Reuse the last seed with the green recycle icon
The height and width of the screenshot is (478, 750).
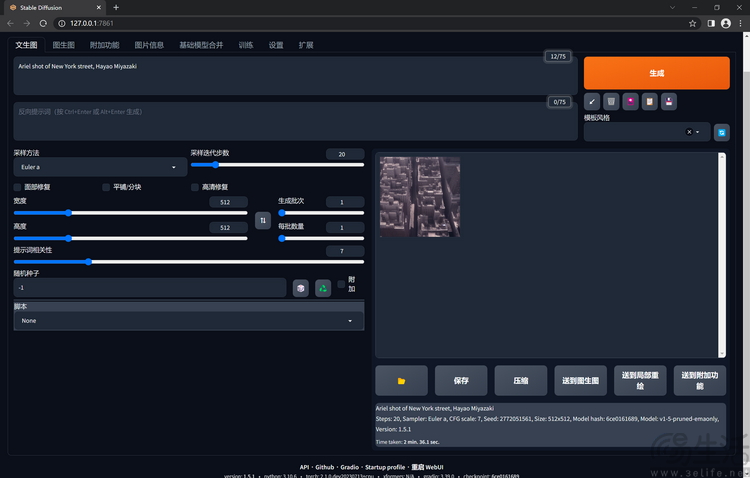(x=323, y=288)
